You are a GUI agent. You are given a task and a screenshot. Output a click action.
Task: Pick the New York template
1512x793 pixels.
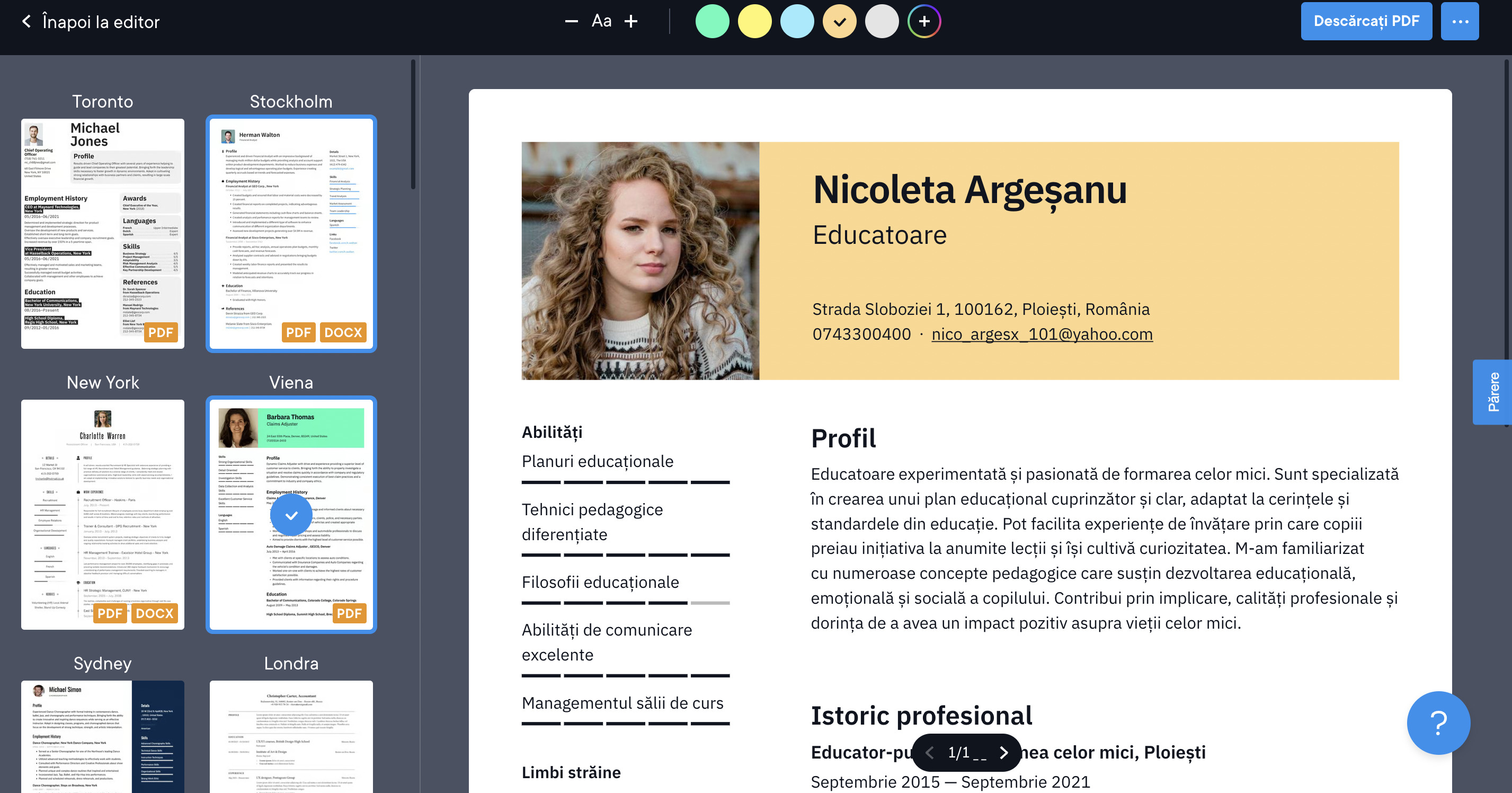[103, 514]
